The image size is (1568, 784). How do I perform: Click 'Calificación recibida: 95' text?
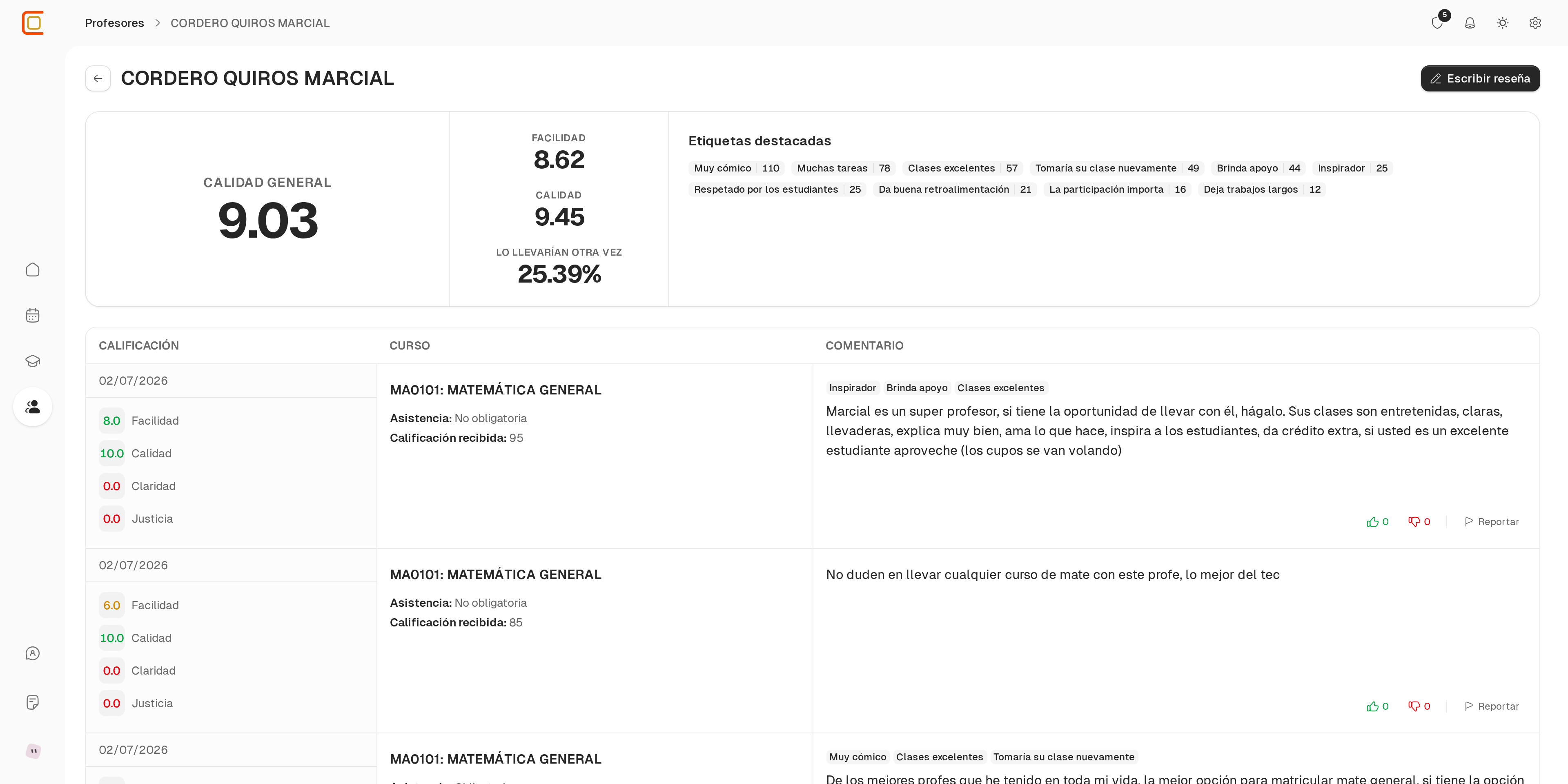click(457, 438)
